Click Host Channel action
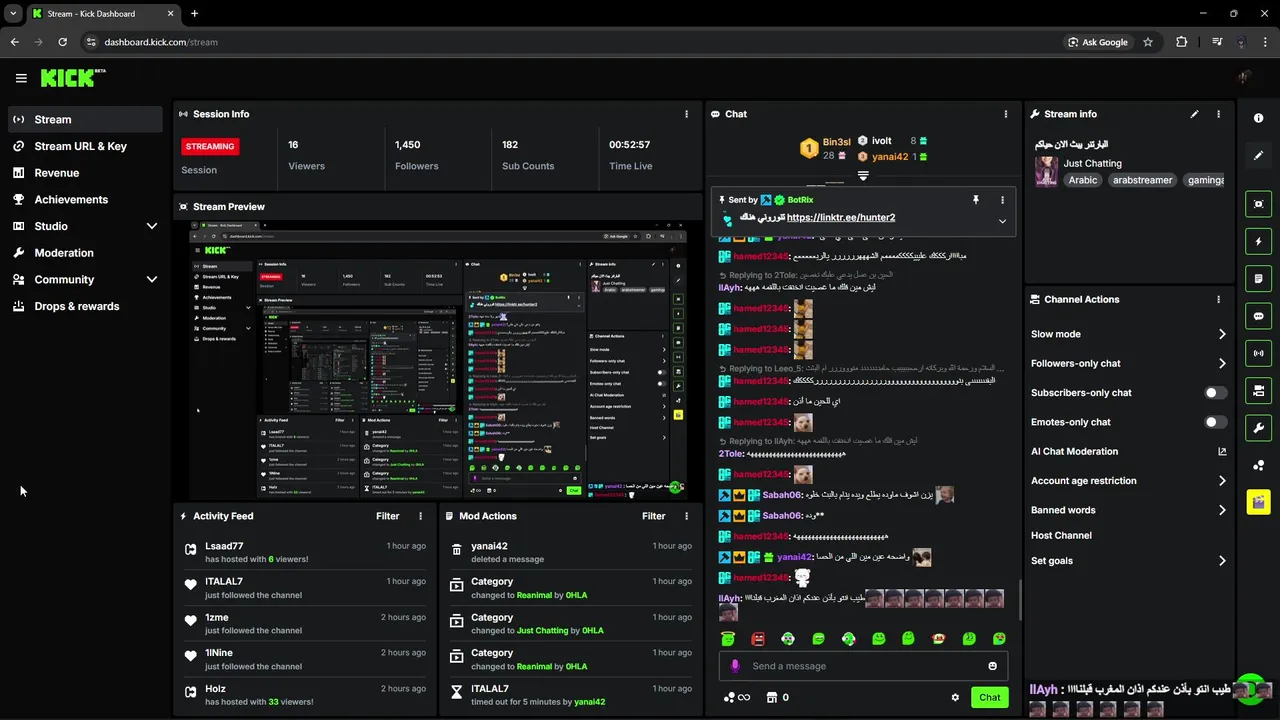Viewport: 1280px width, 720px height. click(1061, 536)
